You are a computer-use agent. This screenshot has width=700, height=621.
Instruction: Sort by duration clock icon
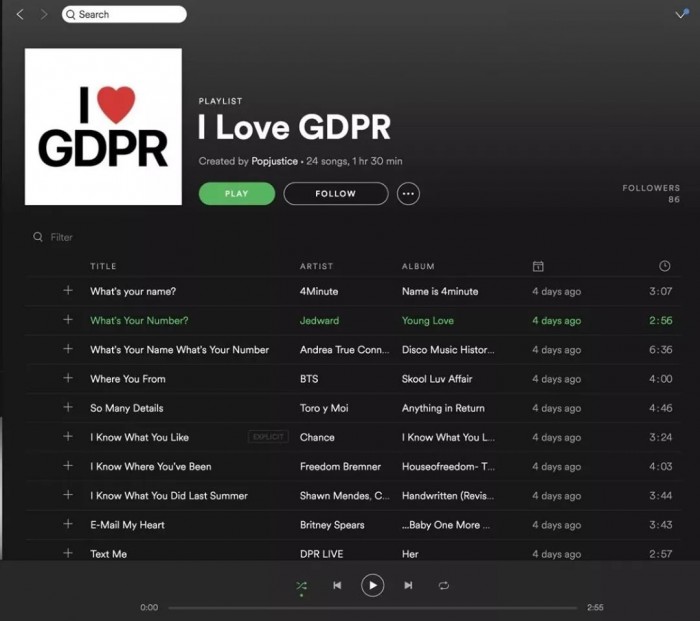click(x=664, y=266)
